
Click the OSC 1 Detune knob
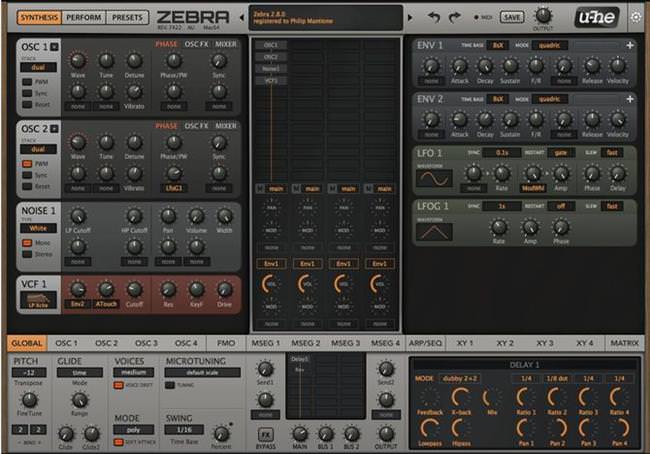134,61
